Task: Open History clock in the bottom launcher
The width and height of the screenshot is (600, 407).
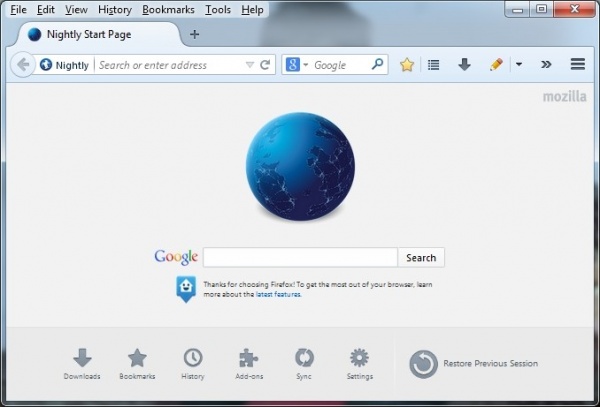Action: [x=193, y=364]
